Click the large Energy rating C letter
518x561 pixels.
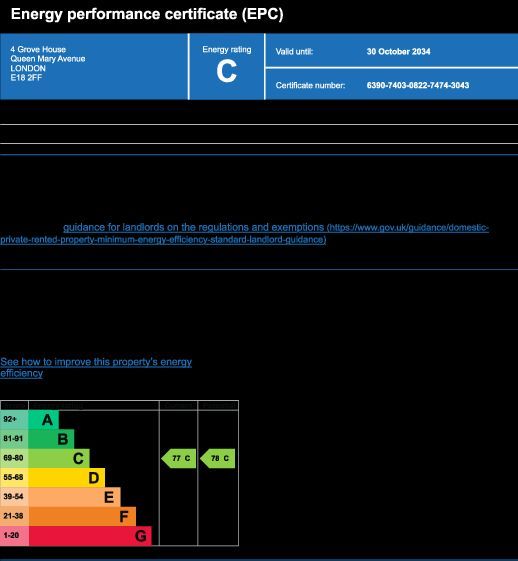(x=226, y=71)
